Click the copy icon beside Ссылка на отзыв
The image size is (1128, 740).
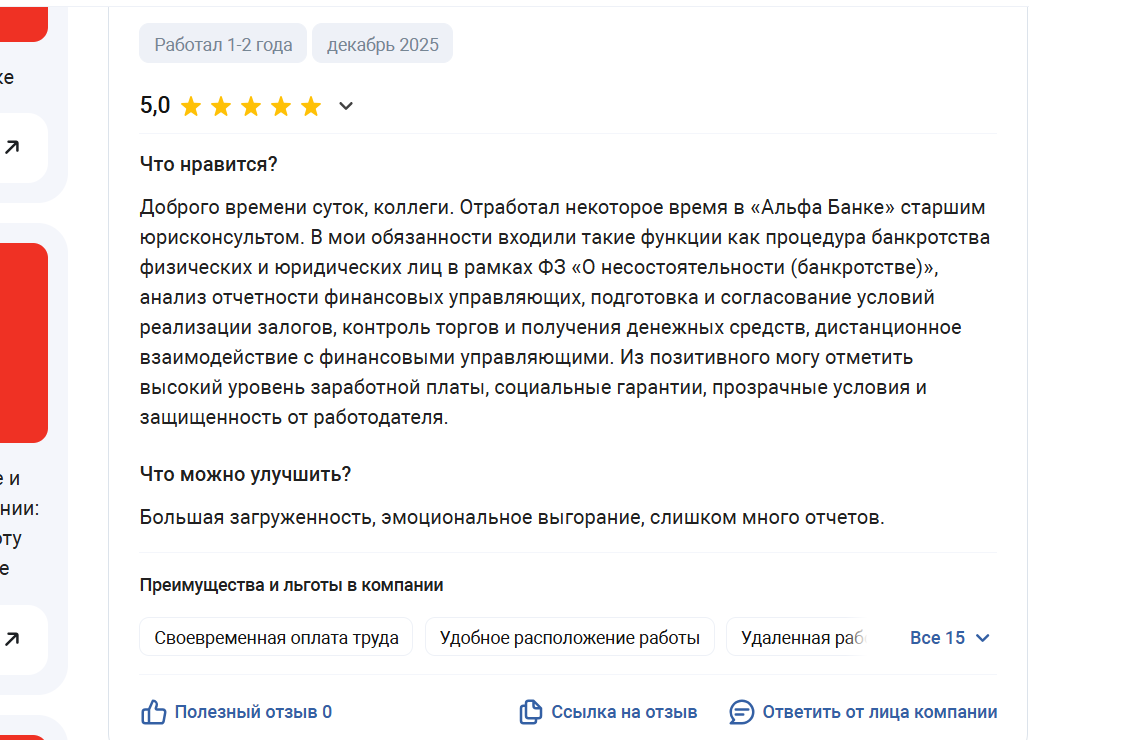(x=530, y=712)
